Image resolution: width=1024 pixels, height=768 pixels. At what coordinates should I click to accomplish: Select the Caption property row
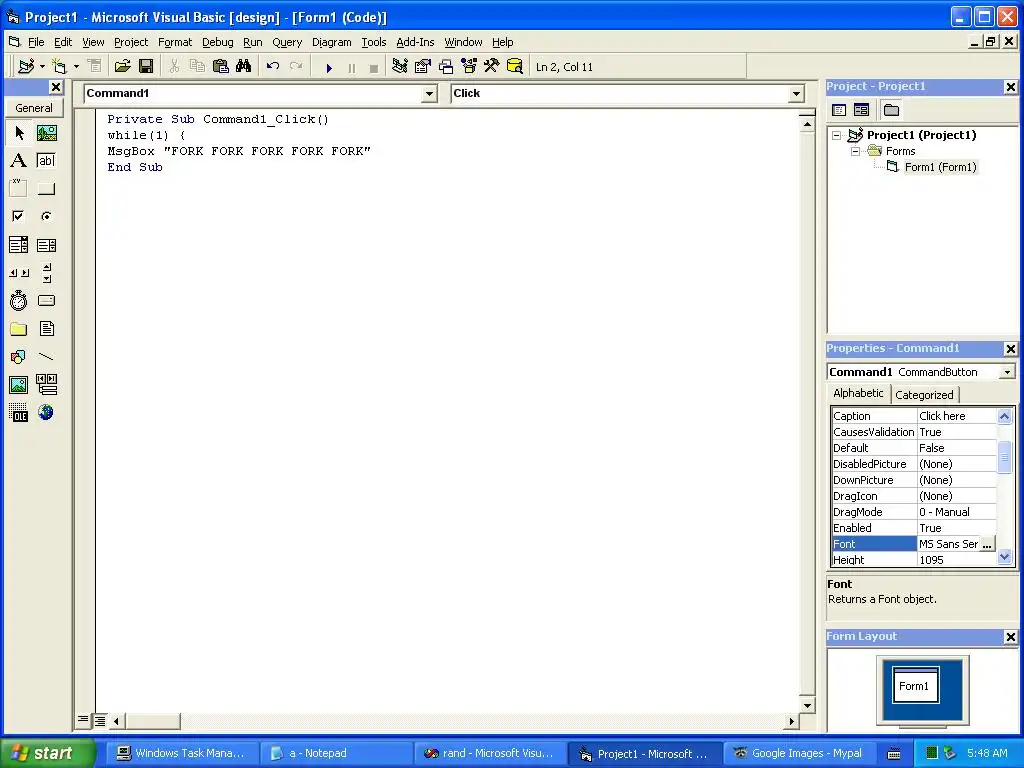coord(914,416)
